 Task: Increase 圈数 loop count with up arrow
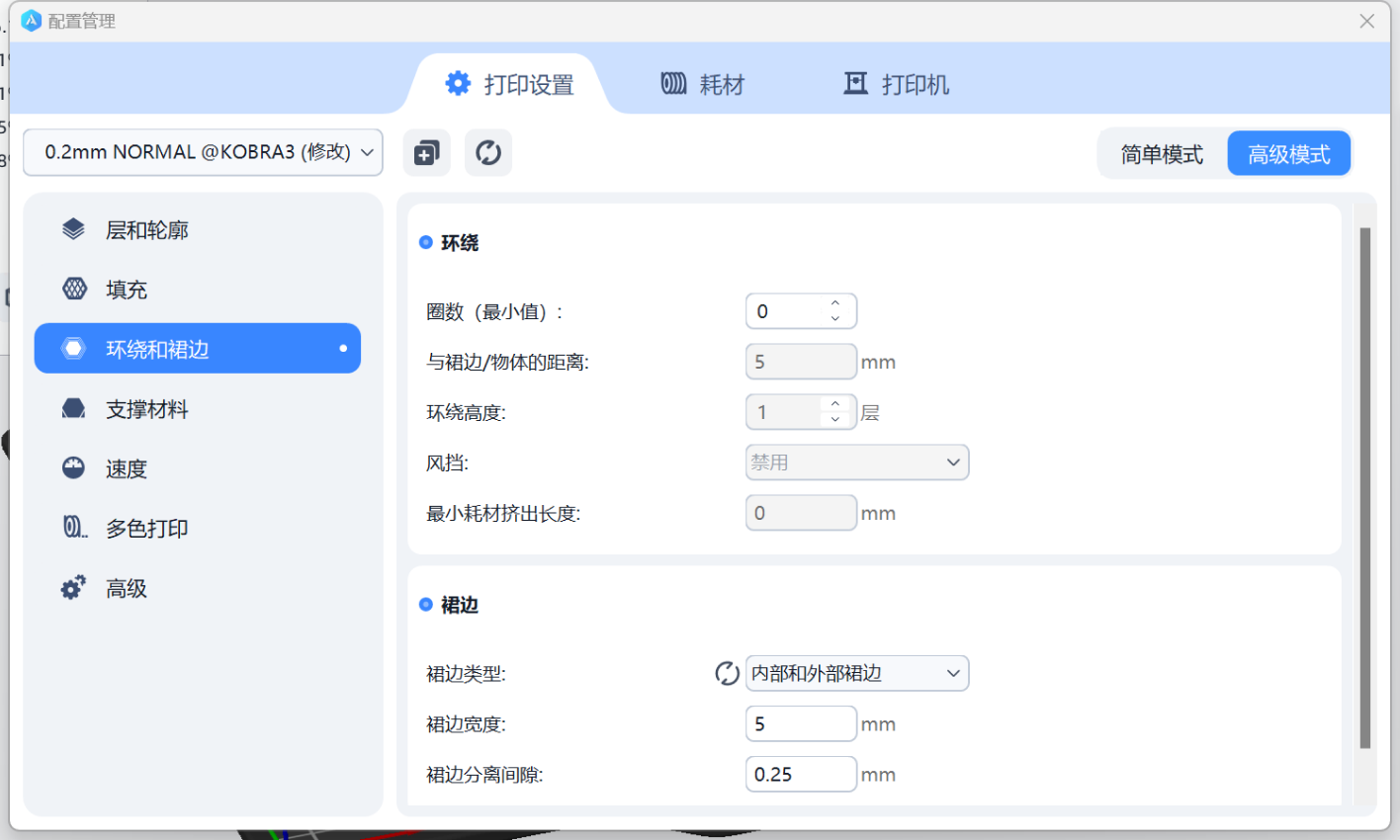pyautogui.click(x=835, y=304)
